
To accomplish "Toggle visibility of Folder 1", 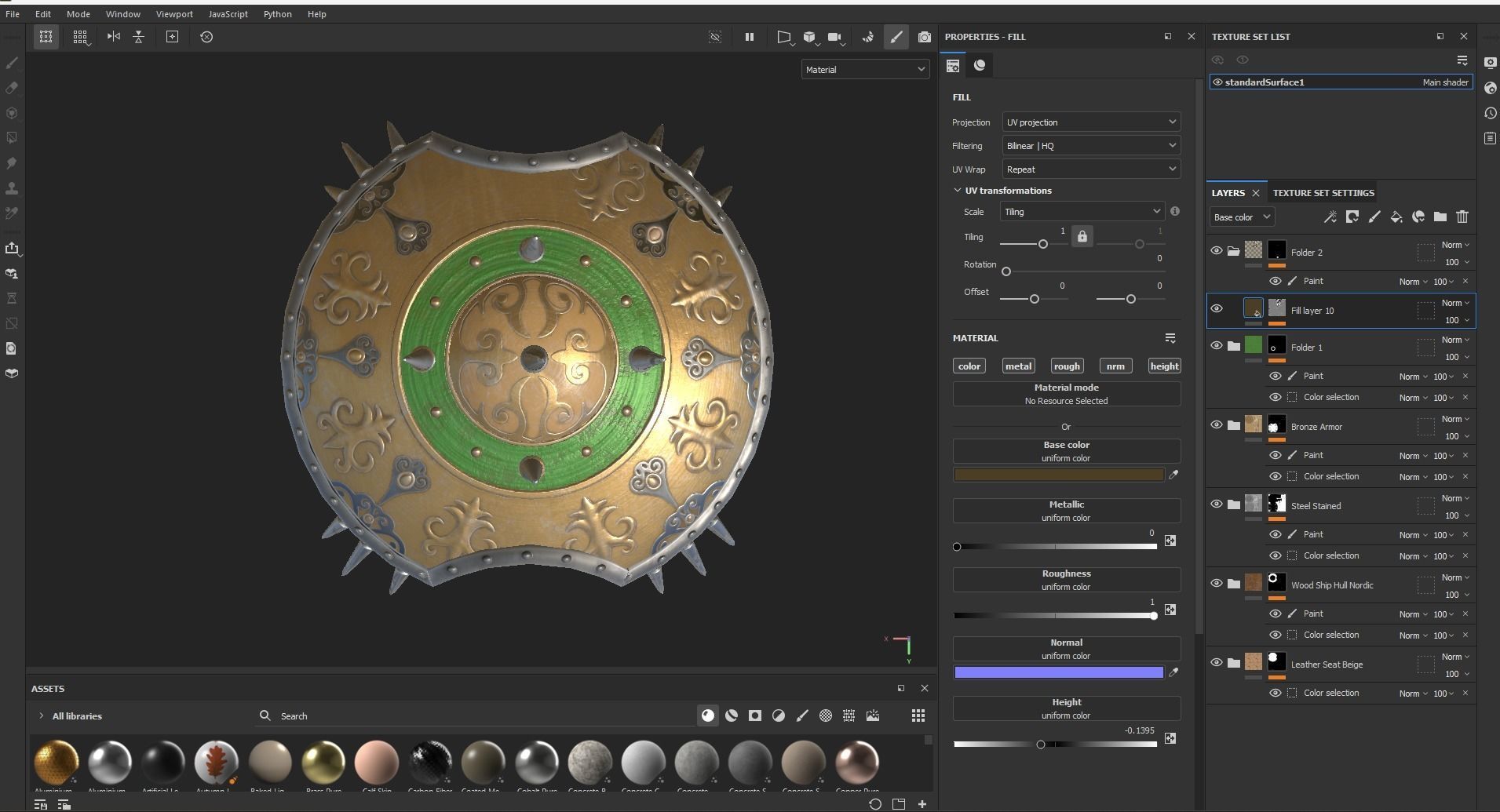I will [1217, 346].
